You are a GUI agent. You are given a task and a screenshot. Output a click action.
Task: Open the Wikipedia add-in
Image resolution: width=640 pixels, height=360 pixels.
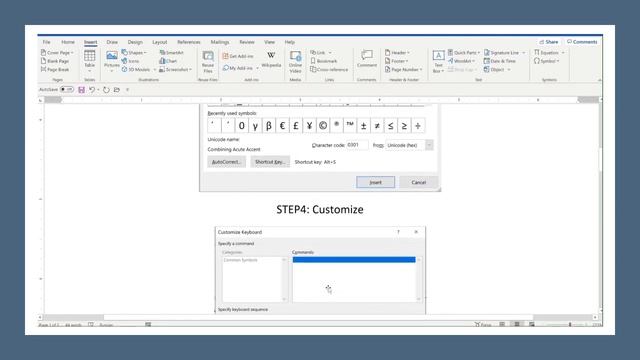(271, 60)
